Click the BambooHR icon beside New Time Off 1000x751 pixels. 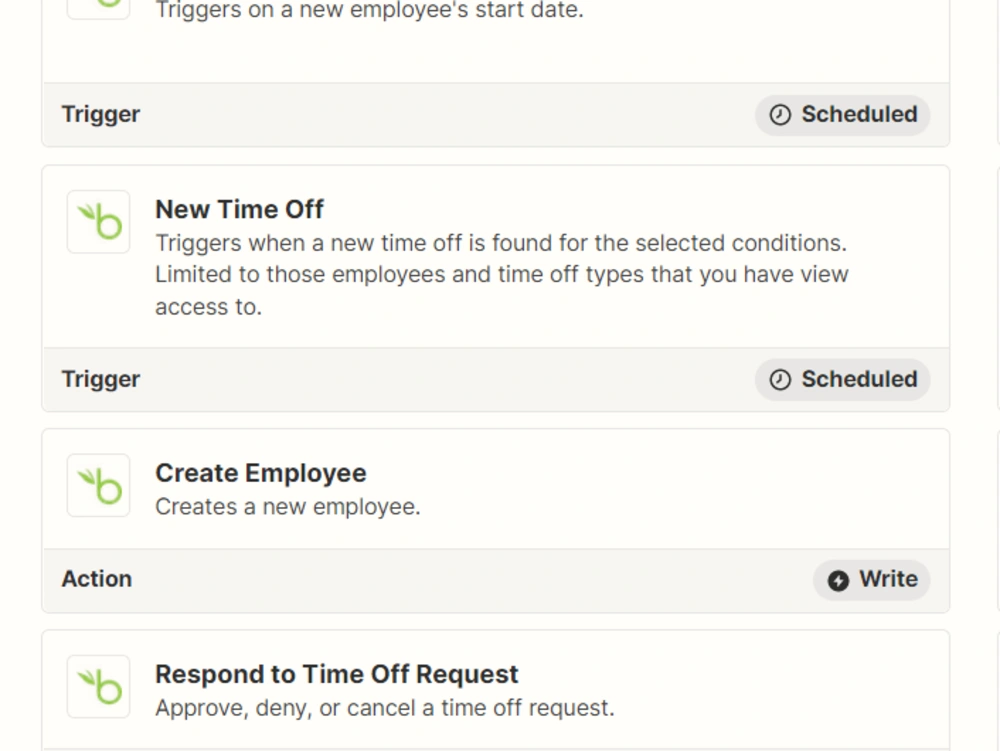[x=97, y=222]
